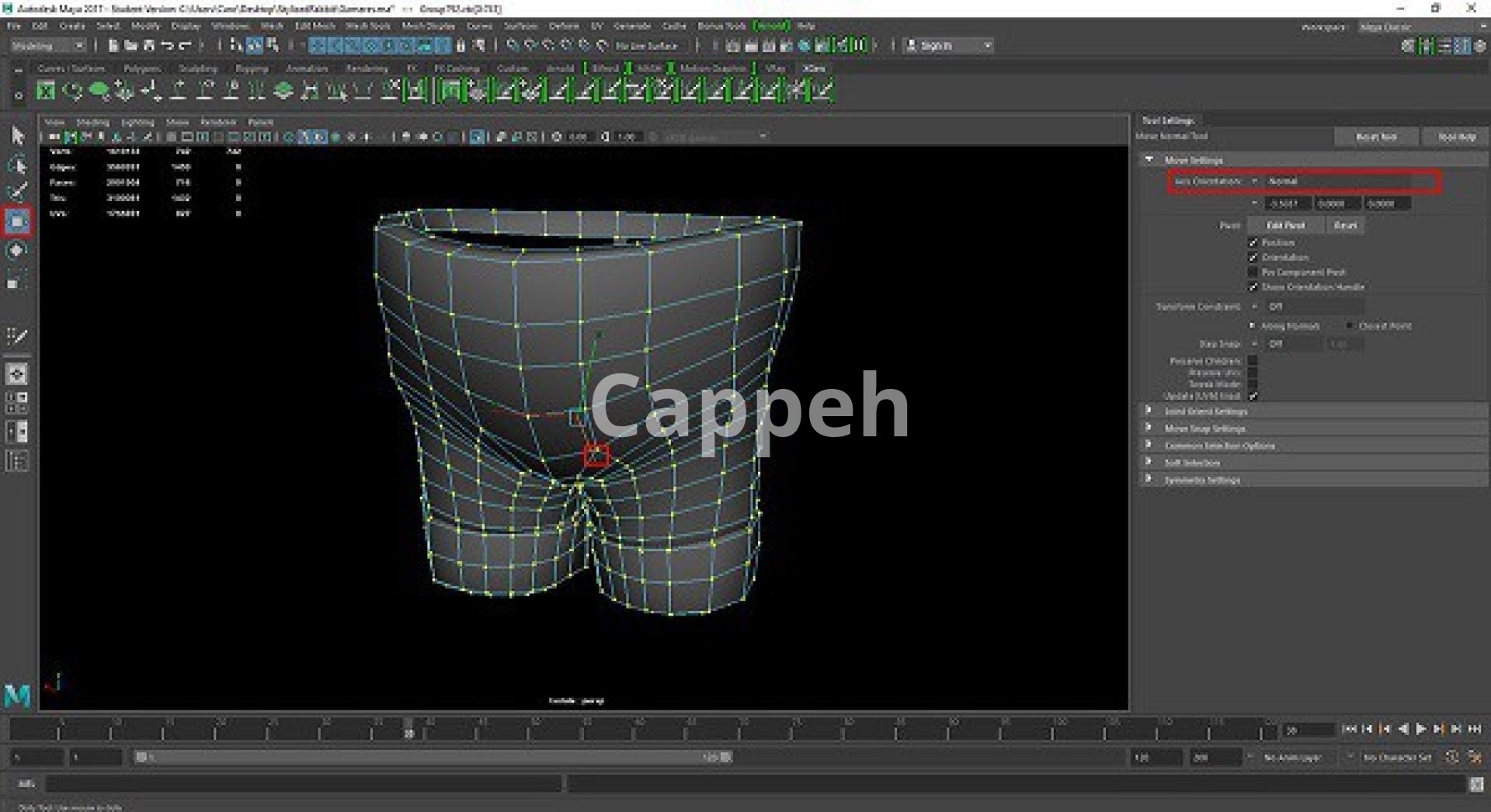This screenshot has width=1491, height=812.
Task: Pick the Scale tool in toolbox
Action: [x=17, y=281]
